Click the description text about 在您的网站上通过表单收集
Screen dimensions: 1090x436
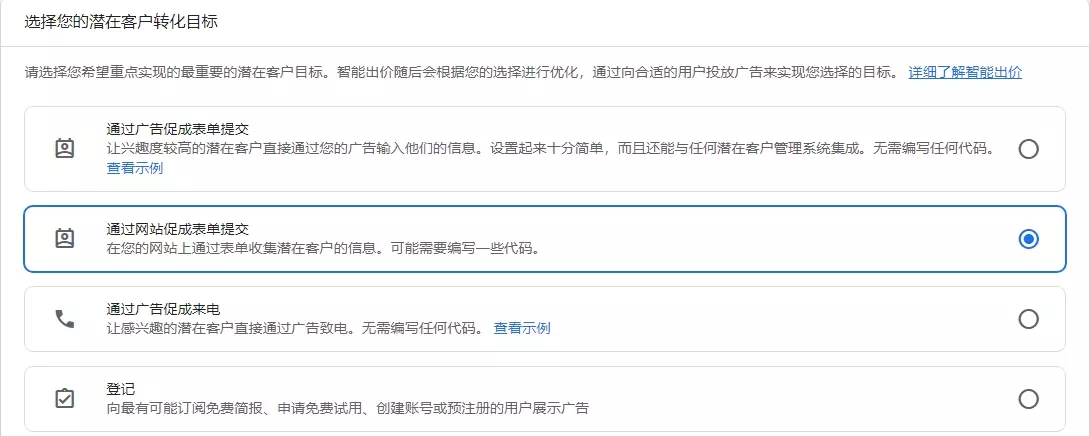point(323,248)
